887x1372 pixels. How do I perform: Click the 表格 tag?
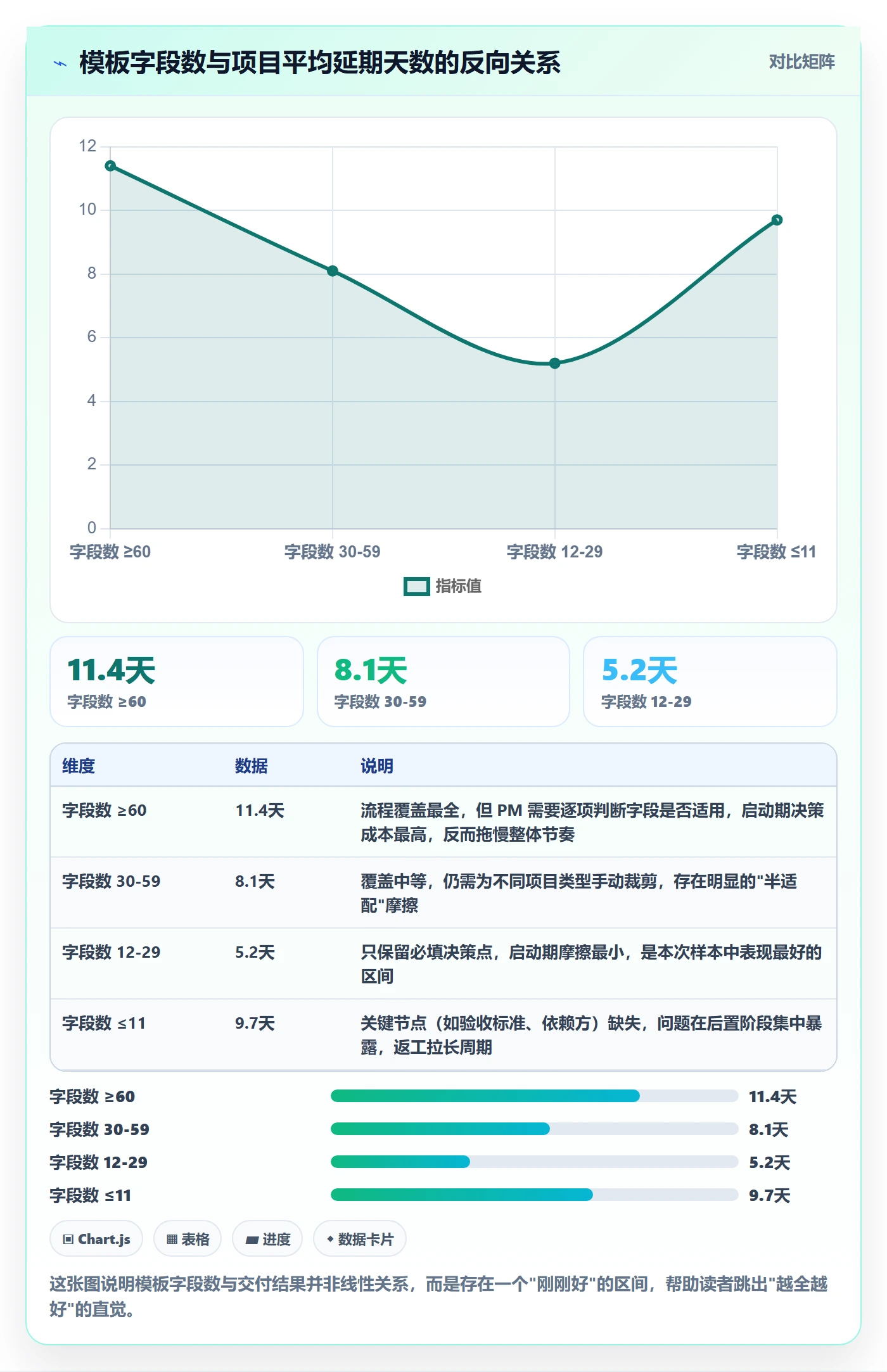coord(188,1239)
